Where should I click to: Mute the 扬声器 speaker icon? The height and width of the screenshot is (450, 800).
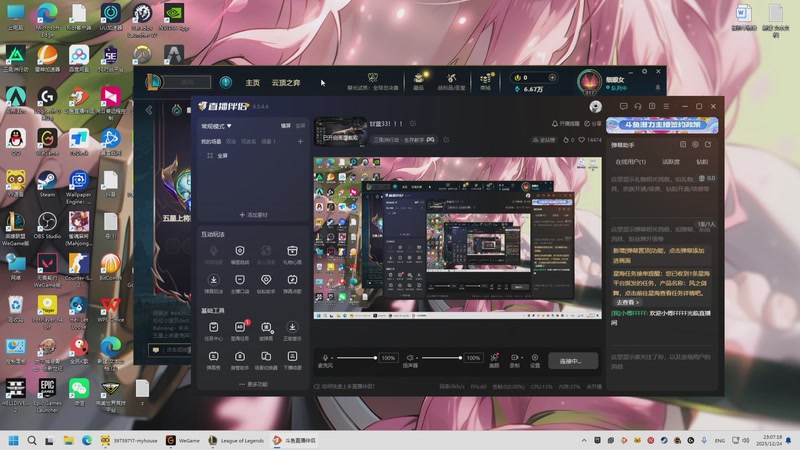point(410,358)
